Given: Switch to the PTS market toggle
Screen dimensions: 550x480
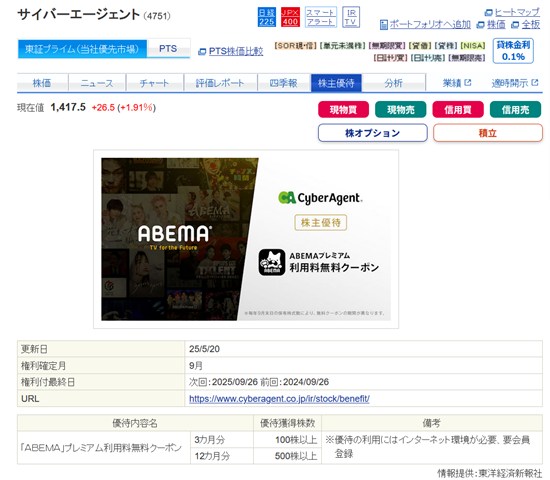Looking at the screenshot, I should click(x=168, y=49).
